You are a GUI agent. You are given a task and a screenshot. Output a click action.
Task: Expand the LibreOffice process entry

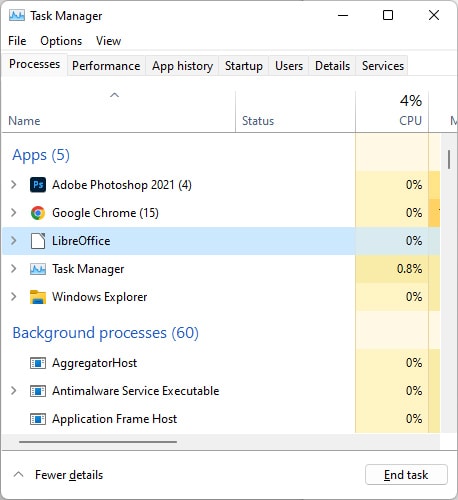pyautogui.click(x=14, y=240)
